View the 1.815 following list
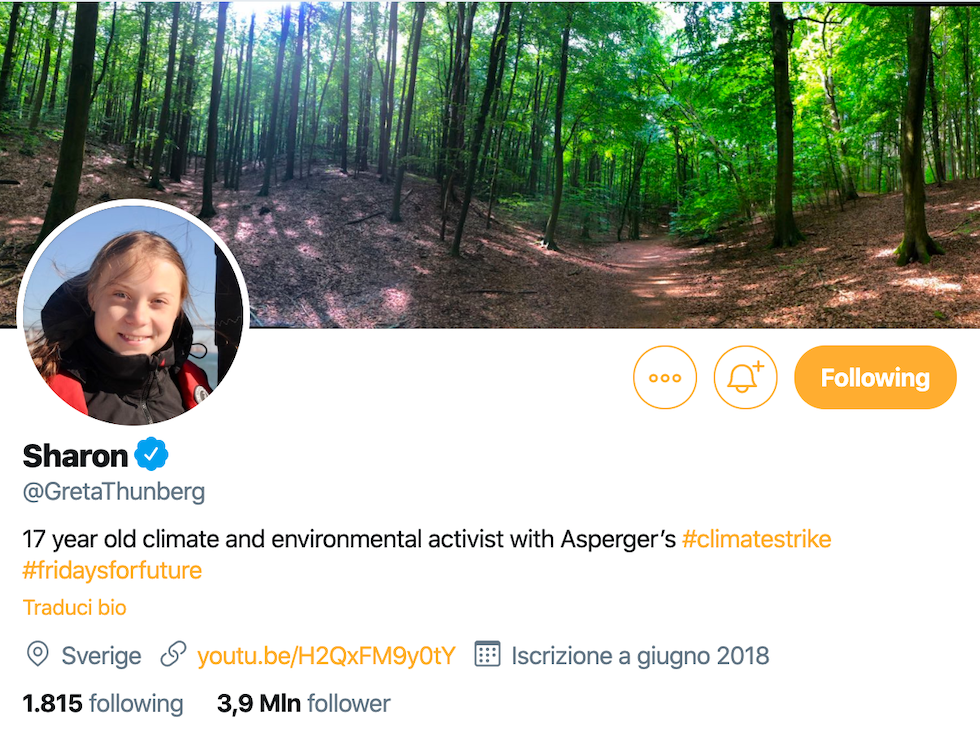The image size is (980, 730). click(103, 704)
